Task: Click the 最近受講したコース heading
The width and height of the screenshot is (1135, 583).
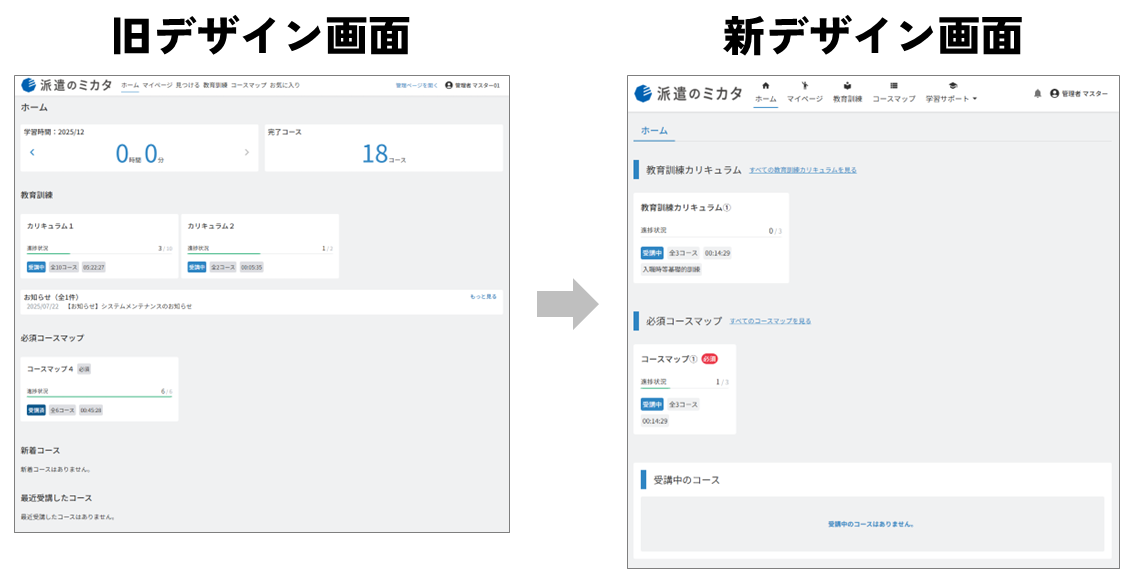Action: point(56,498)
